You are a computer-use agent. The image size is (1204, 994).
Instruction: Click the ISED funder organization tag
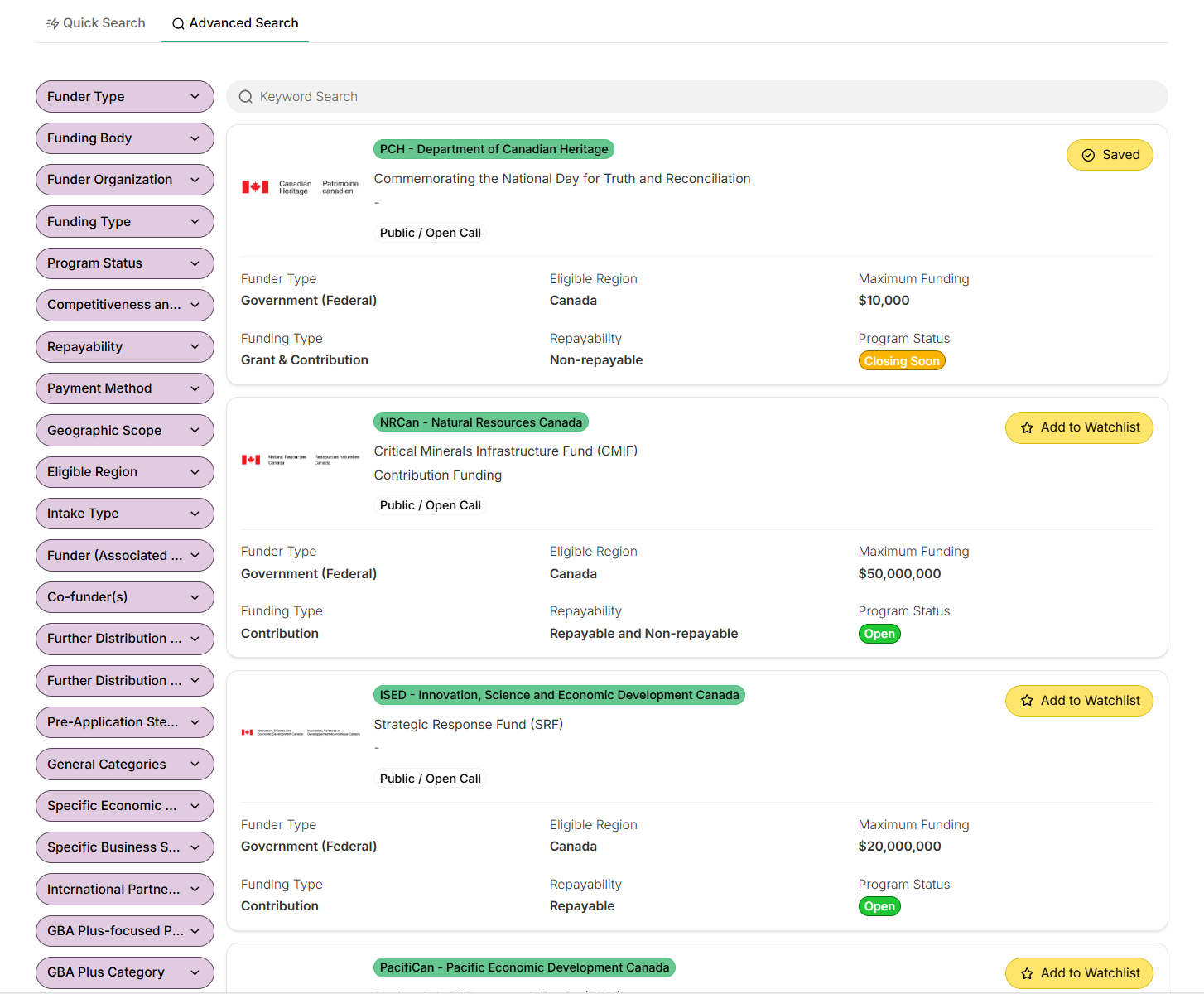pos(559,695)
